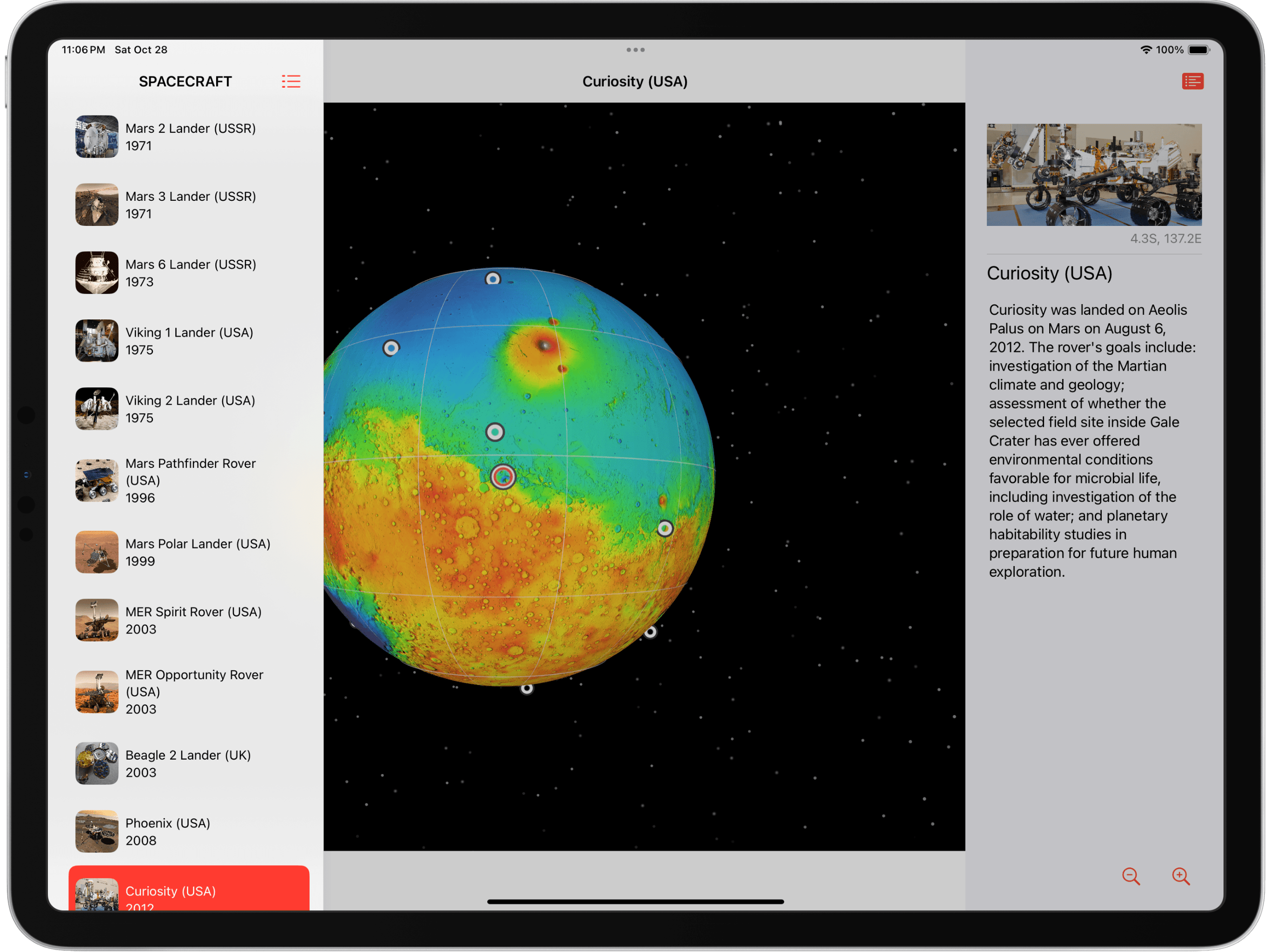Toggle the info panel icon at top right

[1192, 81]
